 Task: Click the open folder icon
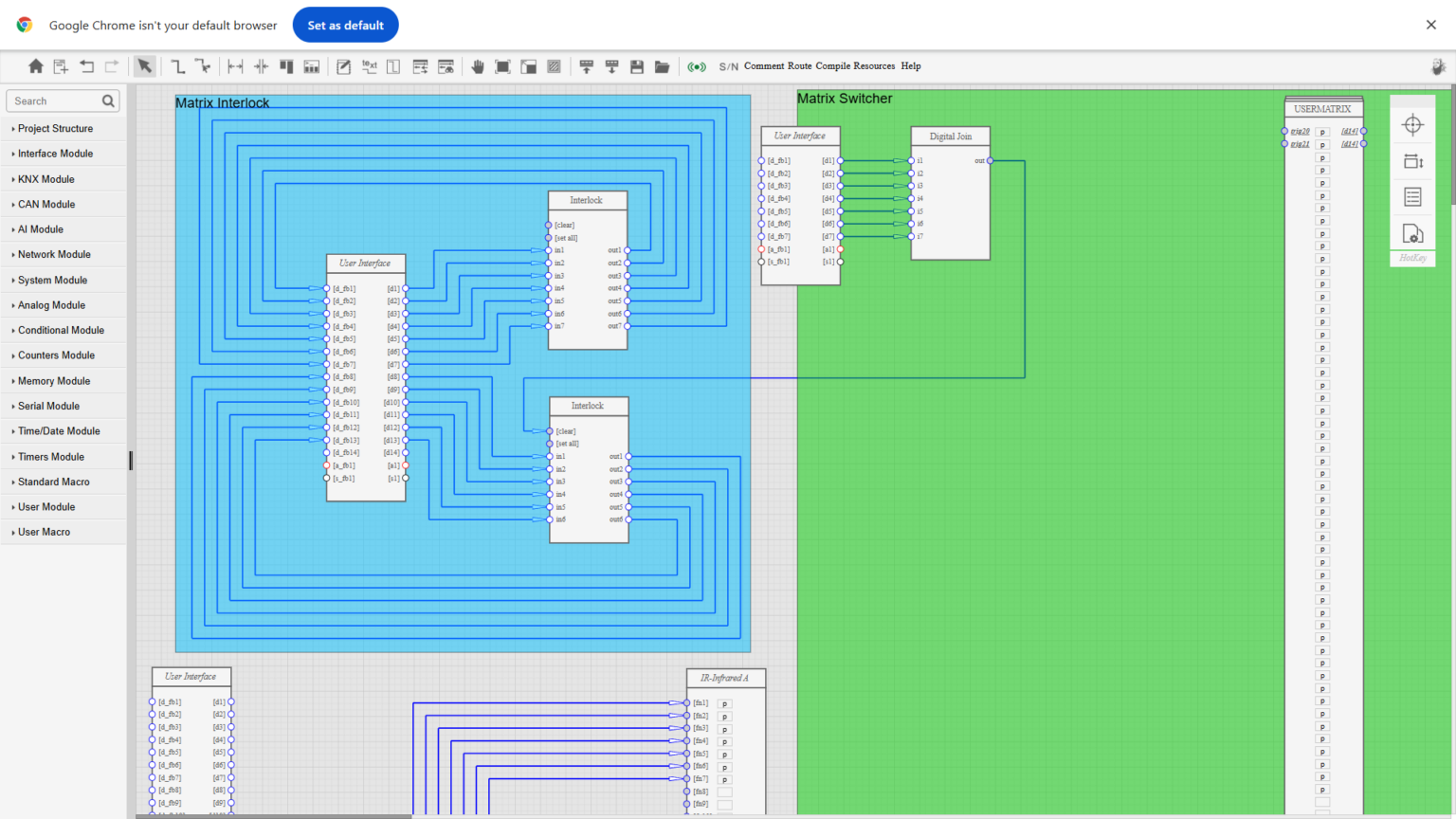tap(663, 66)
